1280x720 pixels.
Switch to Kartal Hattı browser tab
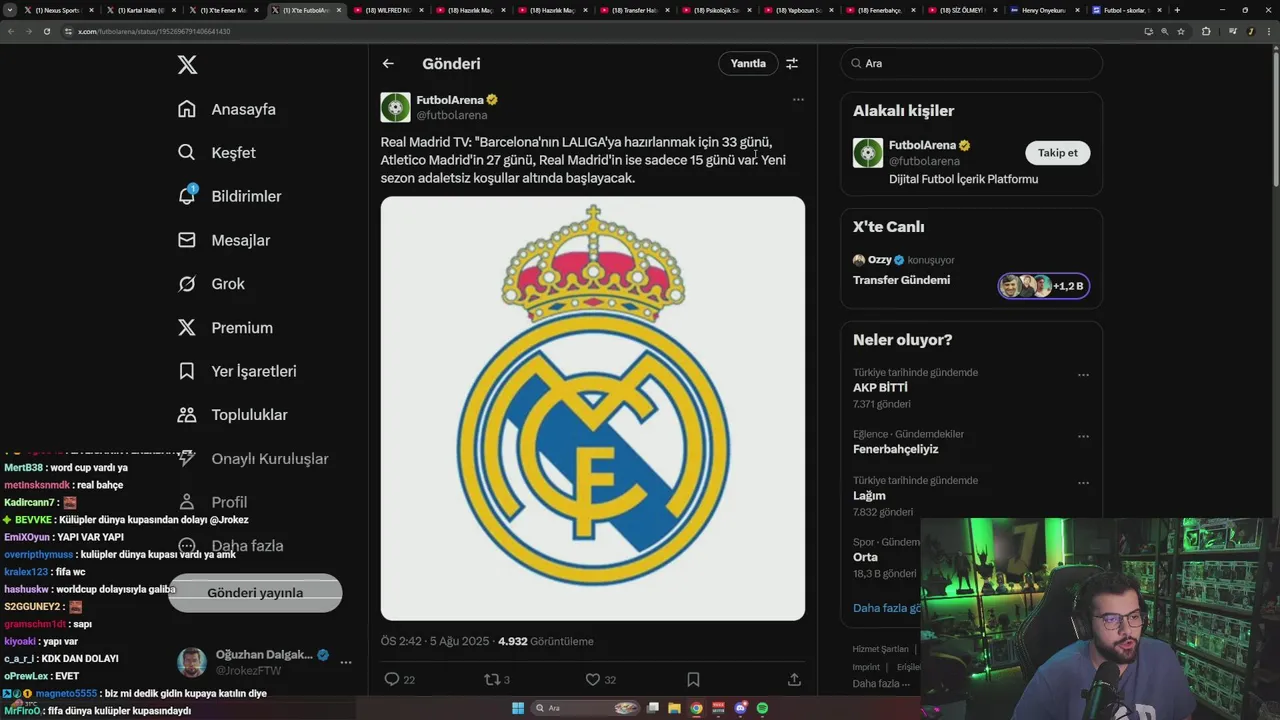pyautogui.click(x=140, y=10)
